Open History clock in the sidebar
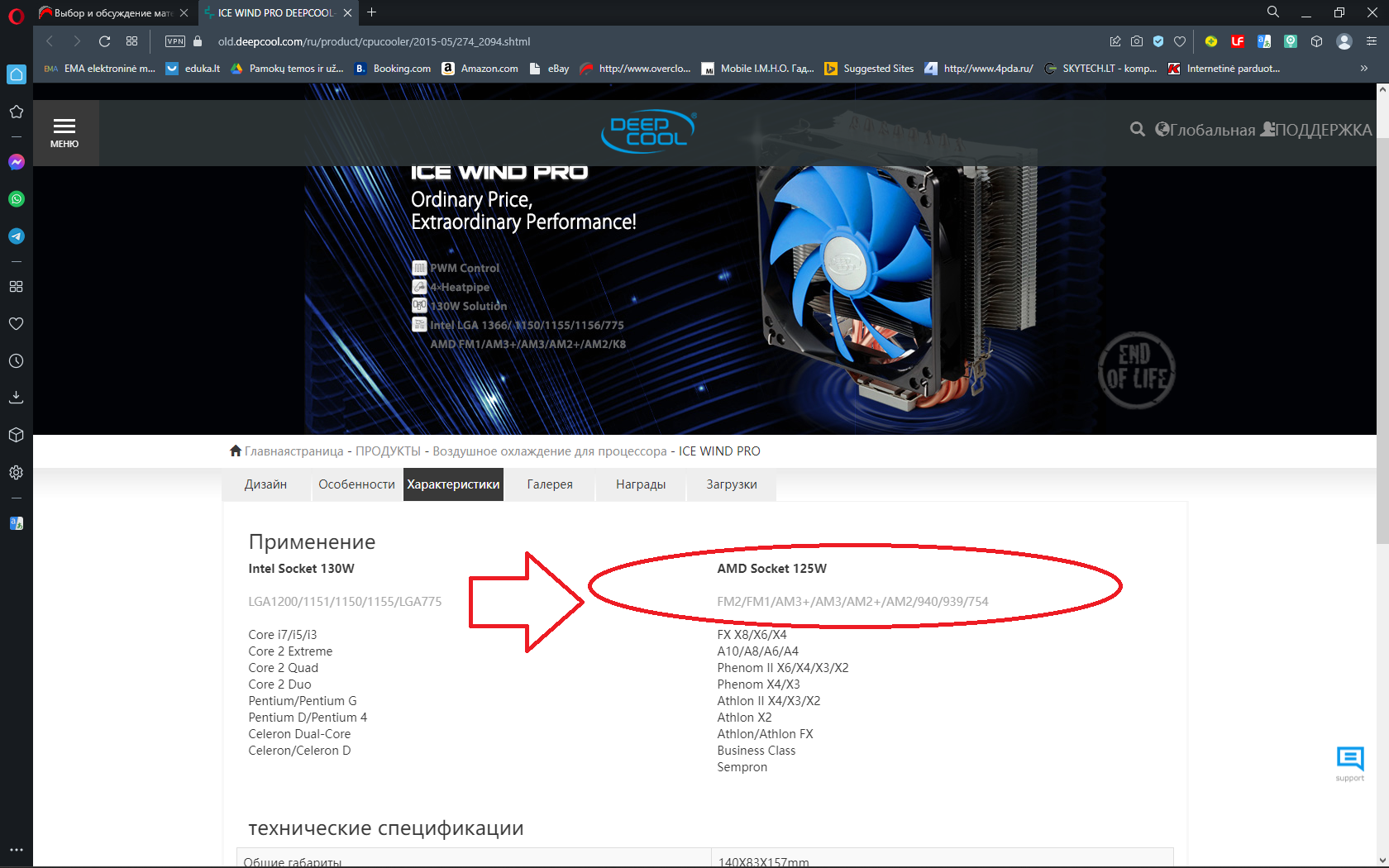The height and width of the screenshot is (868, 1389). tap(17, 361)
